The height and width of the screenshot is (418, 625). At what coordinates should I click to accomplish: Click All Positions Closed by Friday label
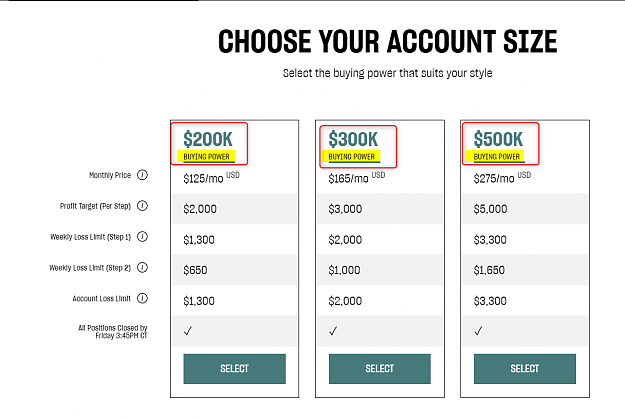click(113, 332)
